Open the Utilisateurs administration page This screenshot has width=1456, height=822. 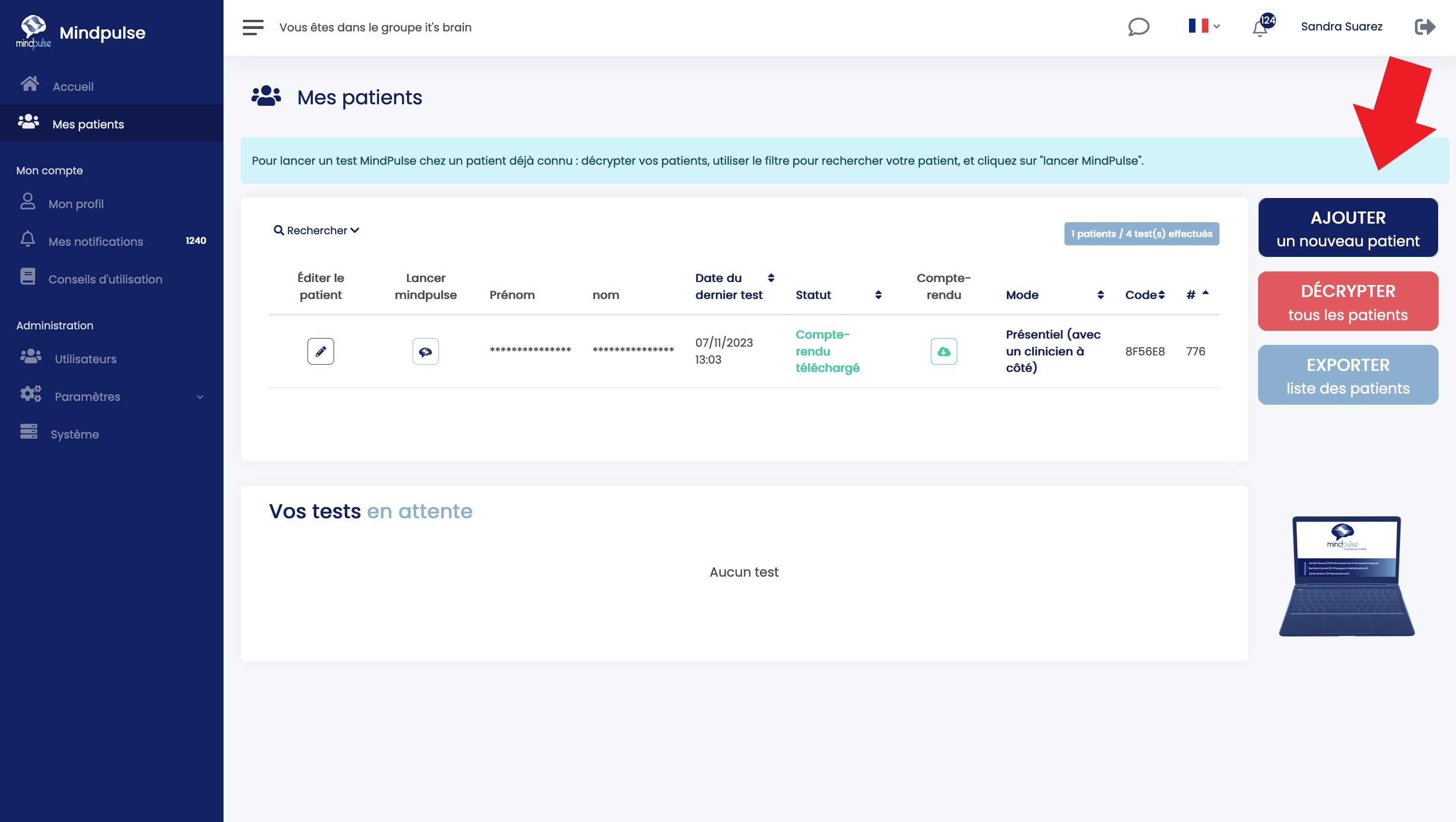coord(85,359)
